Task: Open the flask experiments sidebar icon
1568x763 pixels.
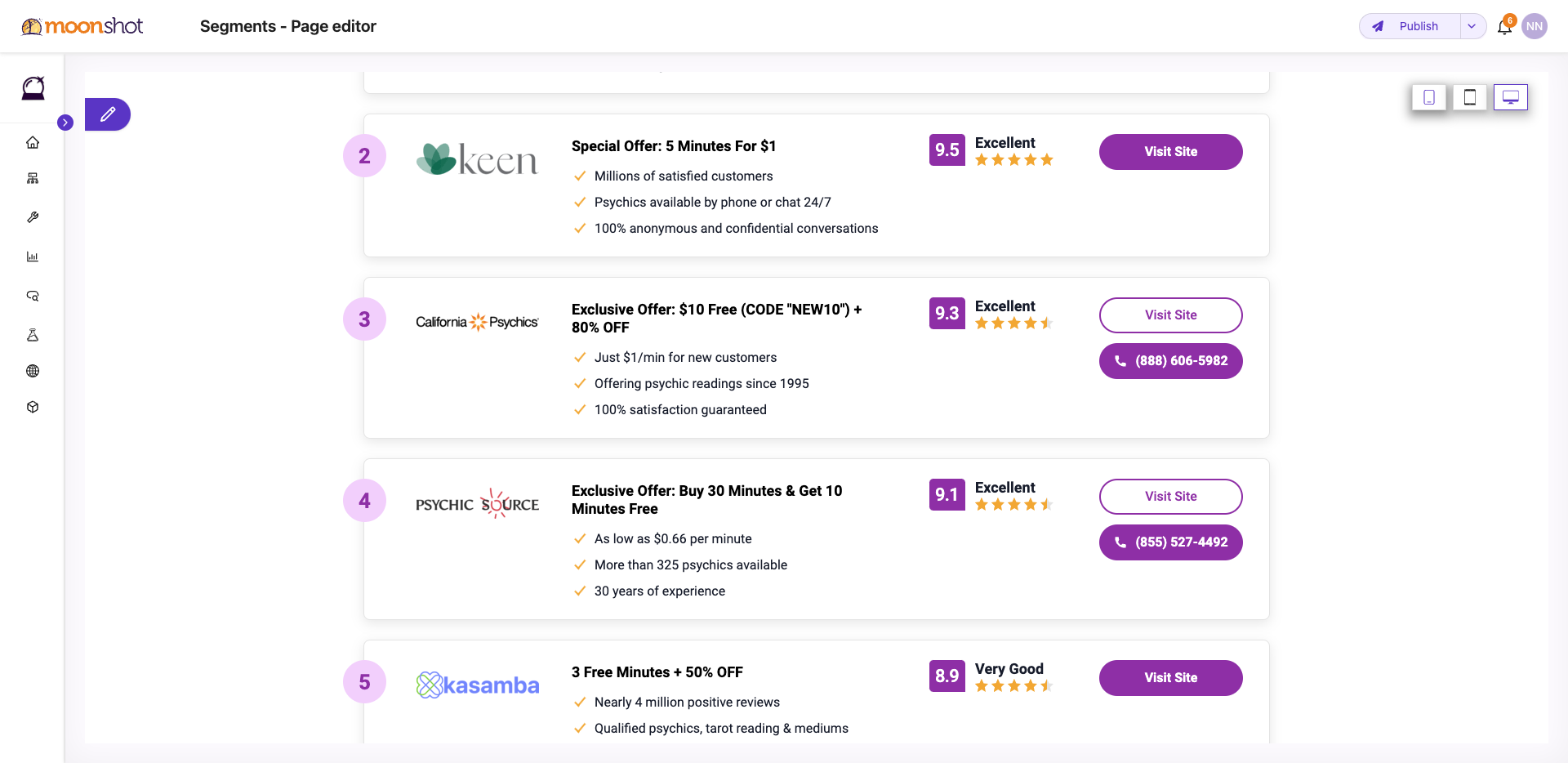Action: click(x=33, y=335)
